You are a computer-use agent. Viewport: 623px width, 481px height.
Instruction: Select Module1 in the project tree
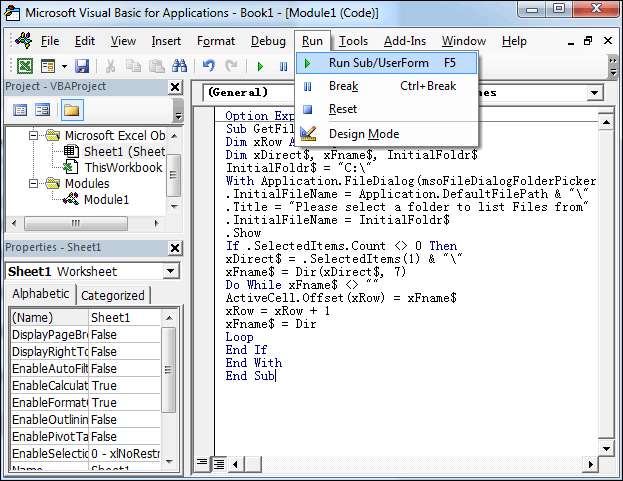click(106, 199)
